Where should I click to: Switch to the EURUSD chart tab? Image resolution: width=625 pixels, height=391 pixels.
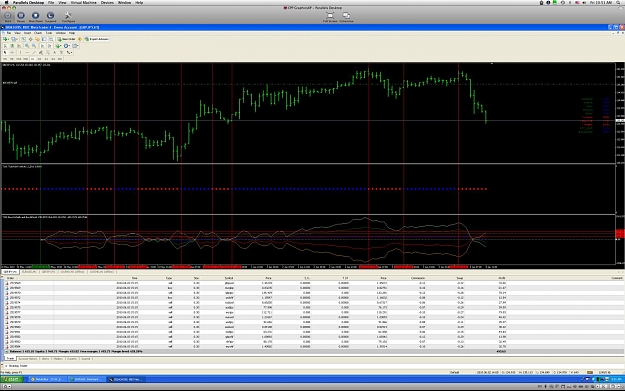click(29, 271)
